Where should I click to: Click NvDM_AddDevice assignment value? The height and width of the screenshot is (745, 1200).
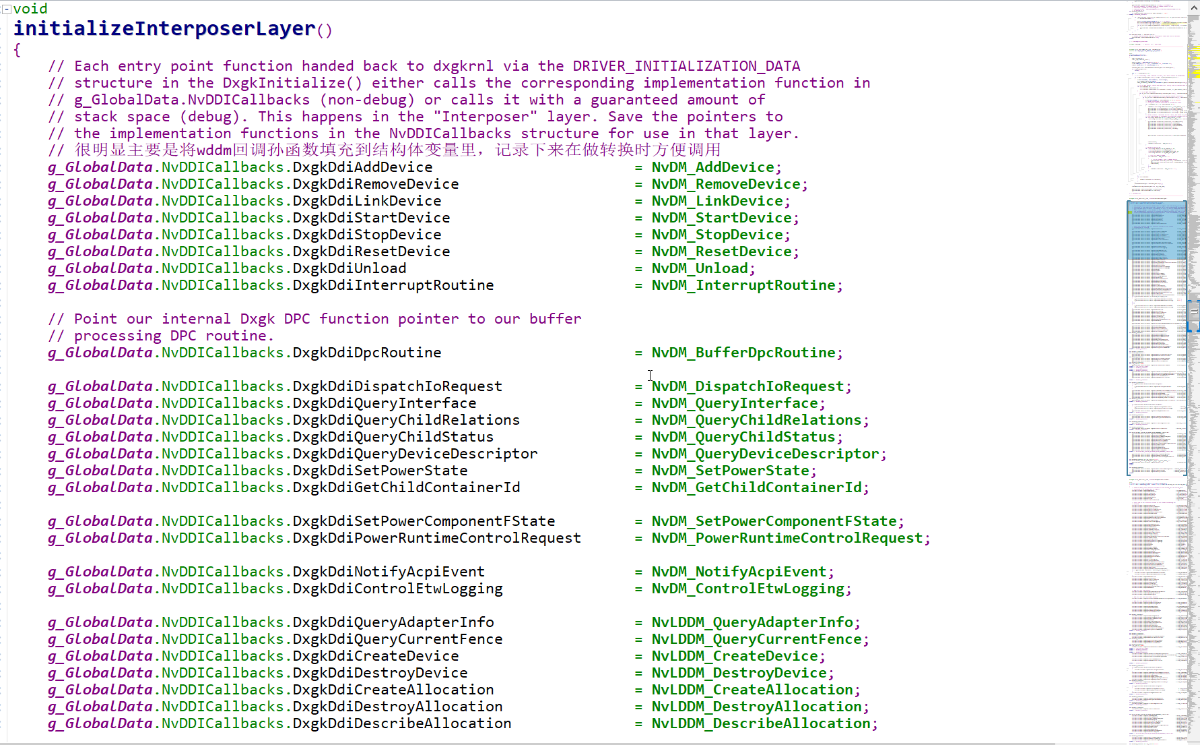click(x=713, y=167)
